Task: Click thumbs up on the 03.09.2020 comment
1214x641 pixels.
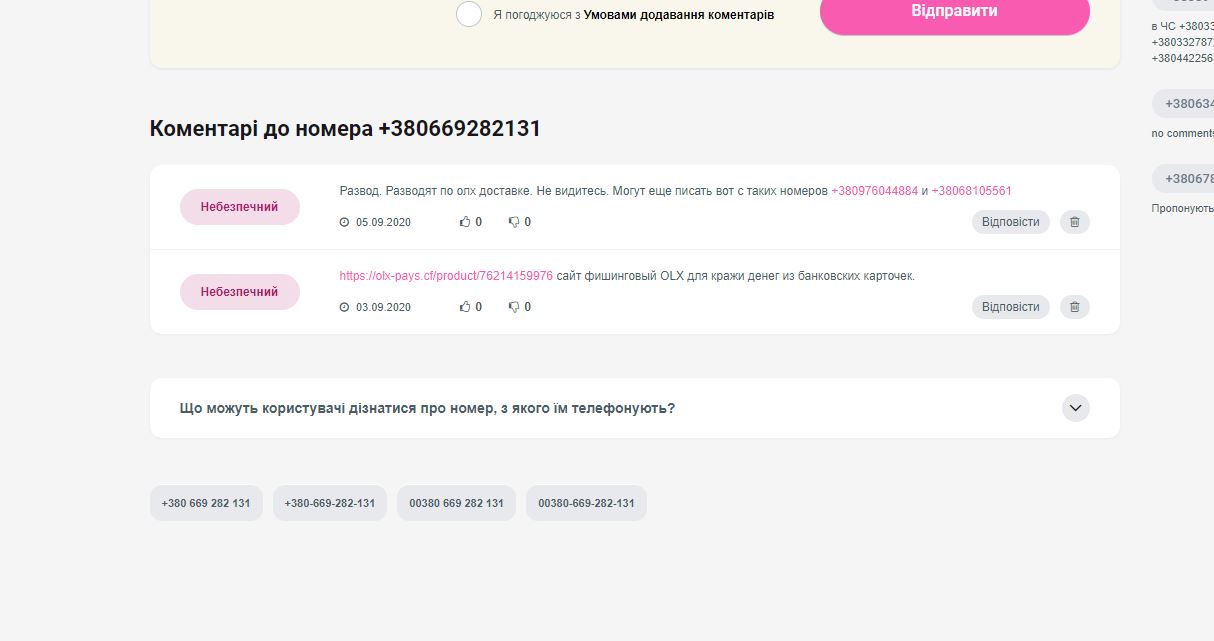Action: tap(465, 307)
